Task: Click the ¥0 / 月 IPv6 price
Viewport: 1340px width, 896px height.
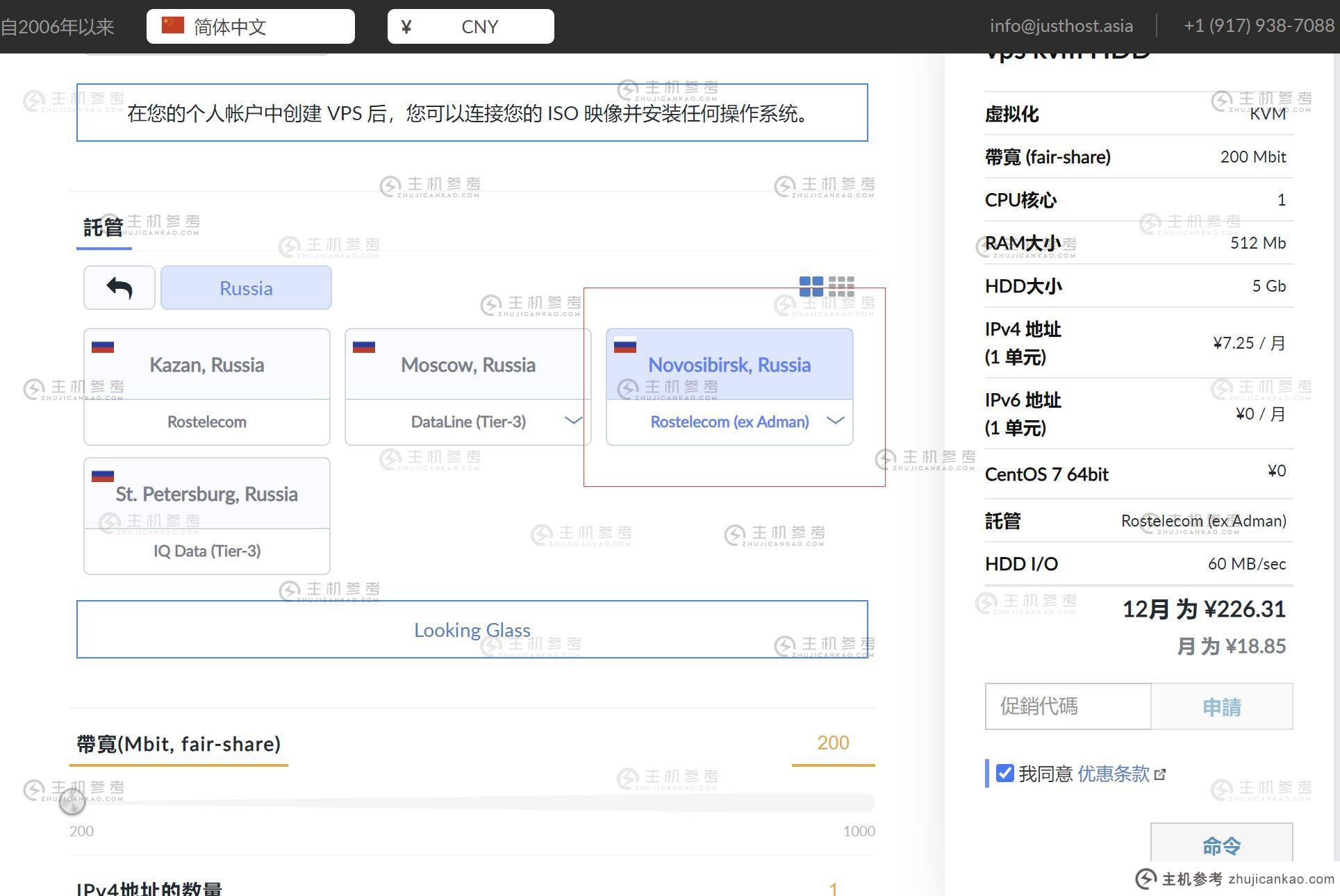Action: pos(1261,414)
